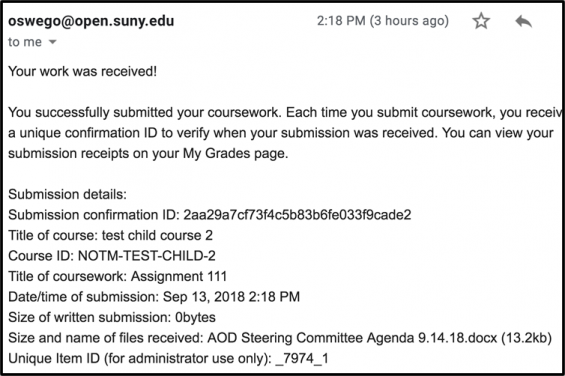
Task: Click the "0bytes" written submission size
Action: [195, 318]
